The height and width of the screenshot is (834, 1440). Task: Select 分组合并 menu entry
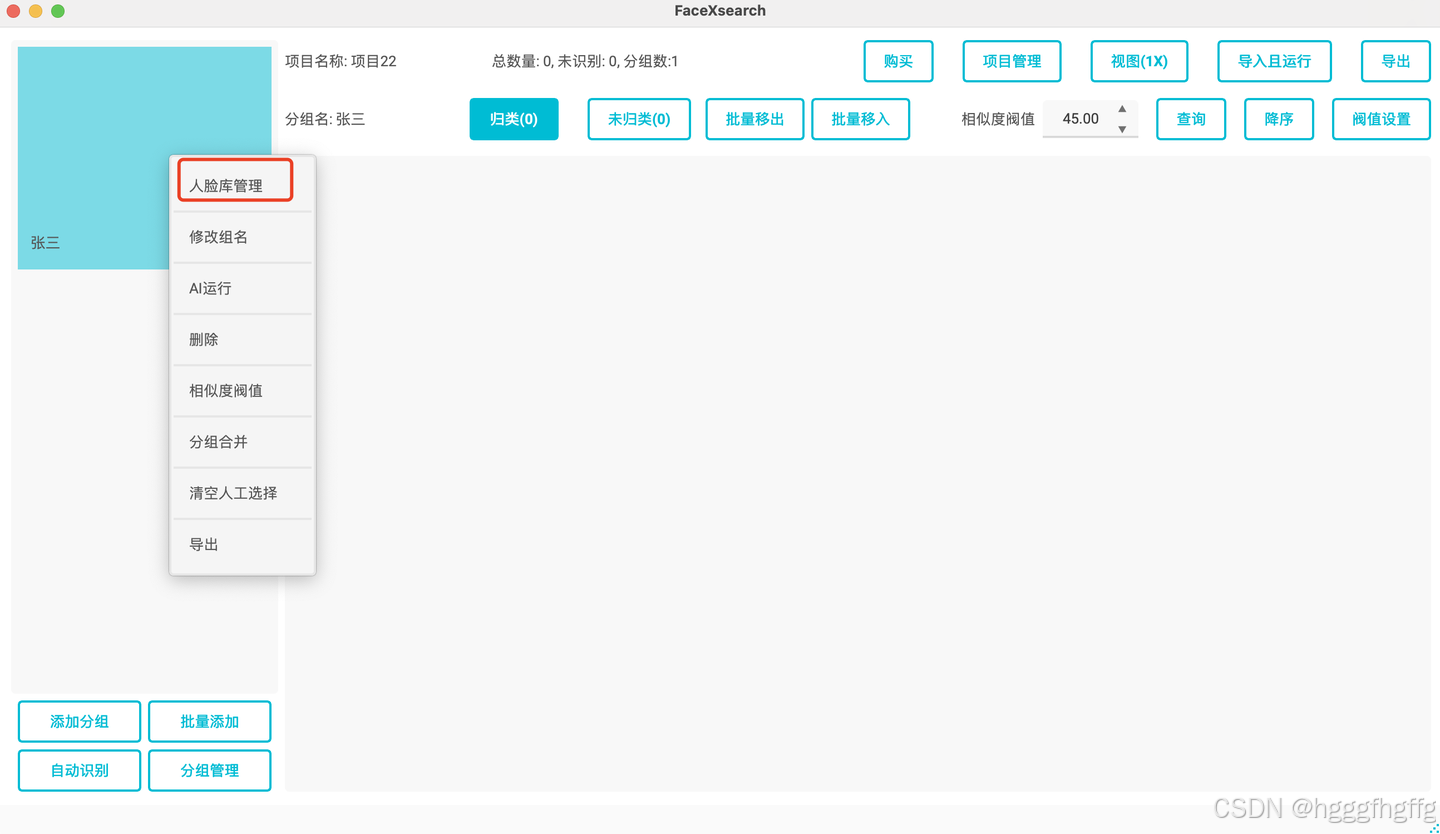coord(243,441)
